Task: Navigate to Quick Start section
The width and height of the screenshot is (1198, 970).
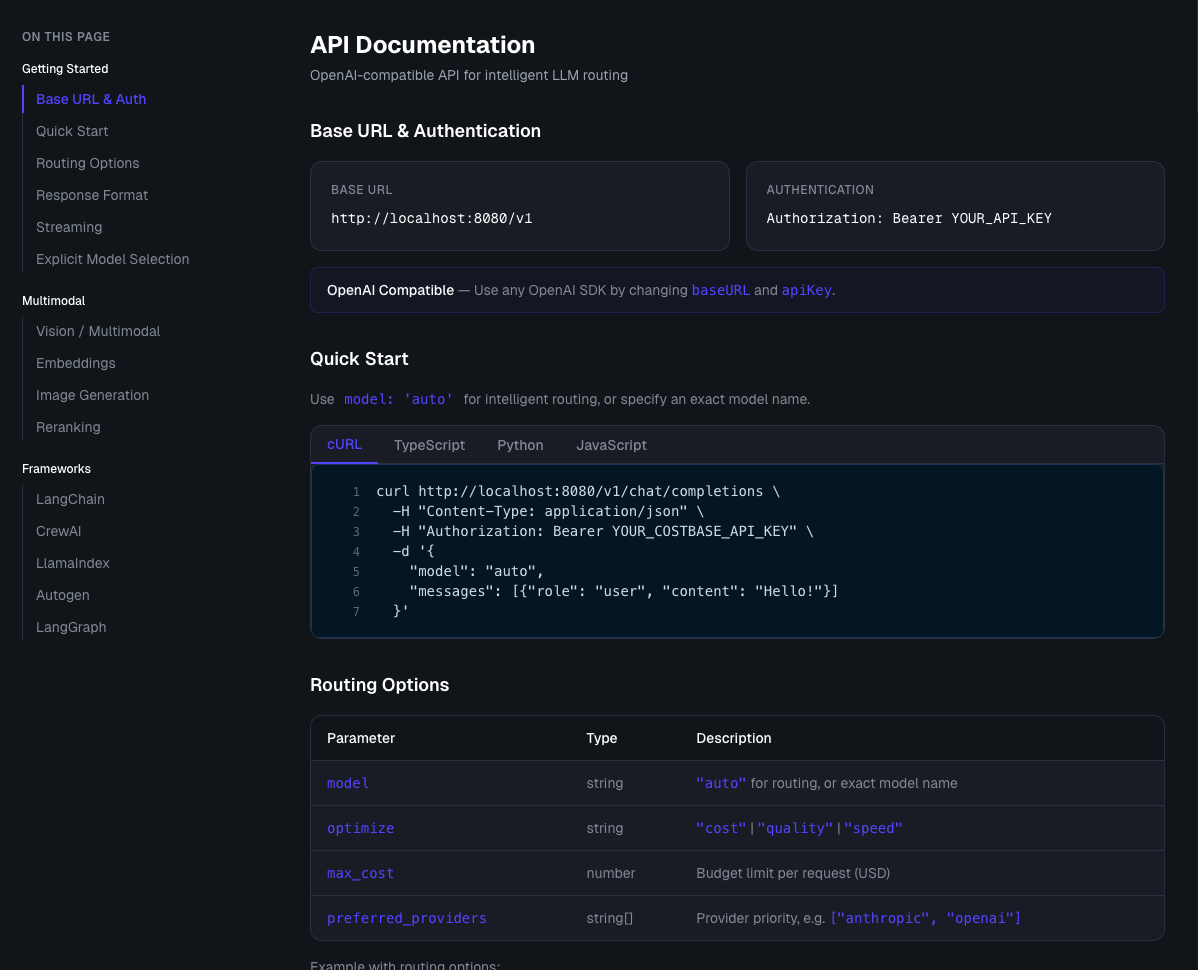Action: coord(71,131)
